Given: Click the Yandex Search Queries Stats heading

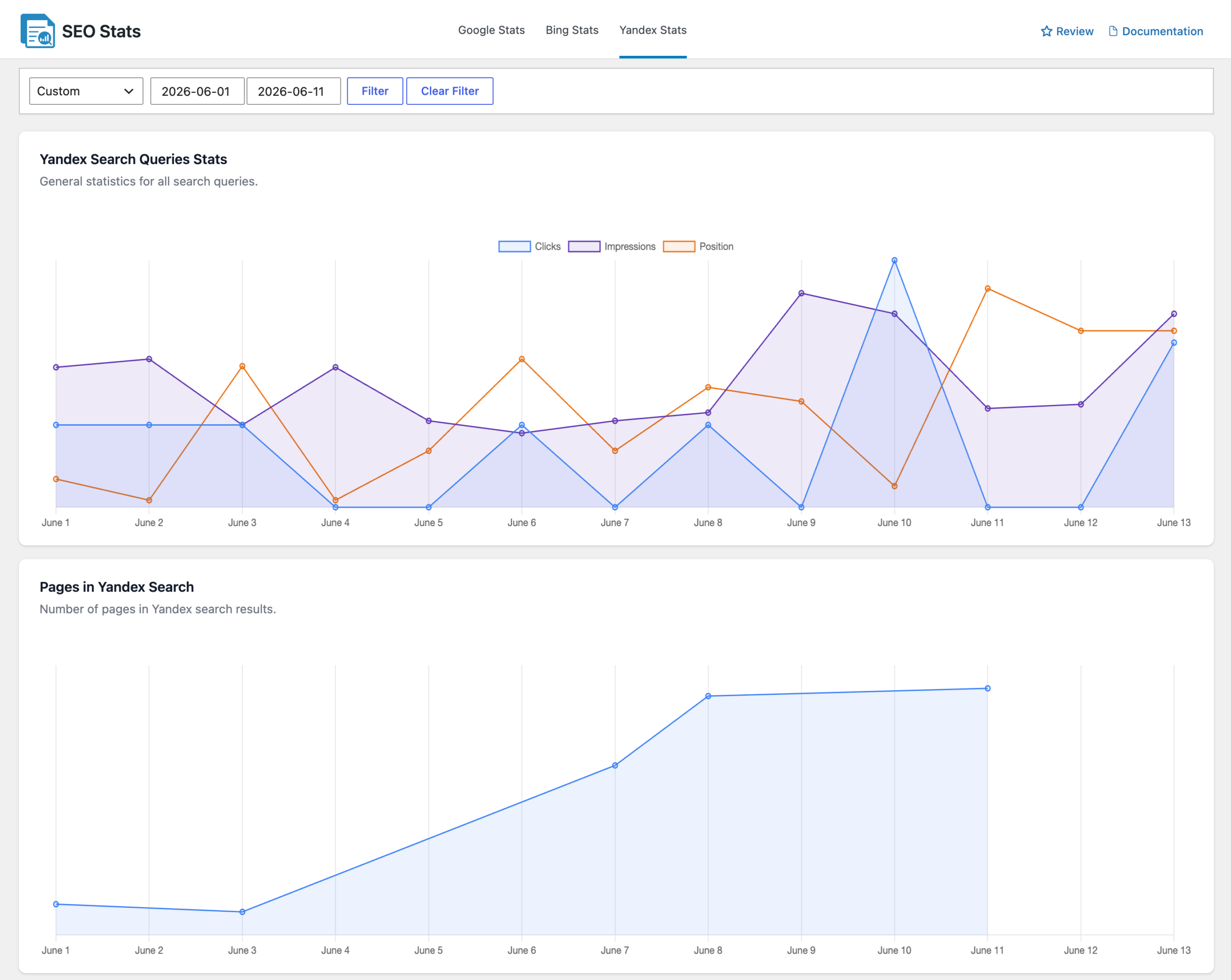Looking at the screenshot, I should pos(133,159).
